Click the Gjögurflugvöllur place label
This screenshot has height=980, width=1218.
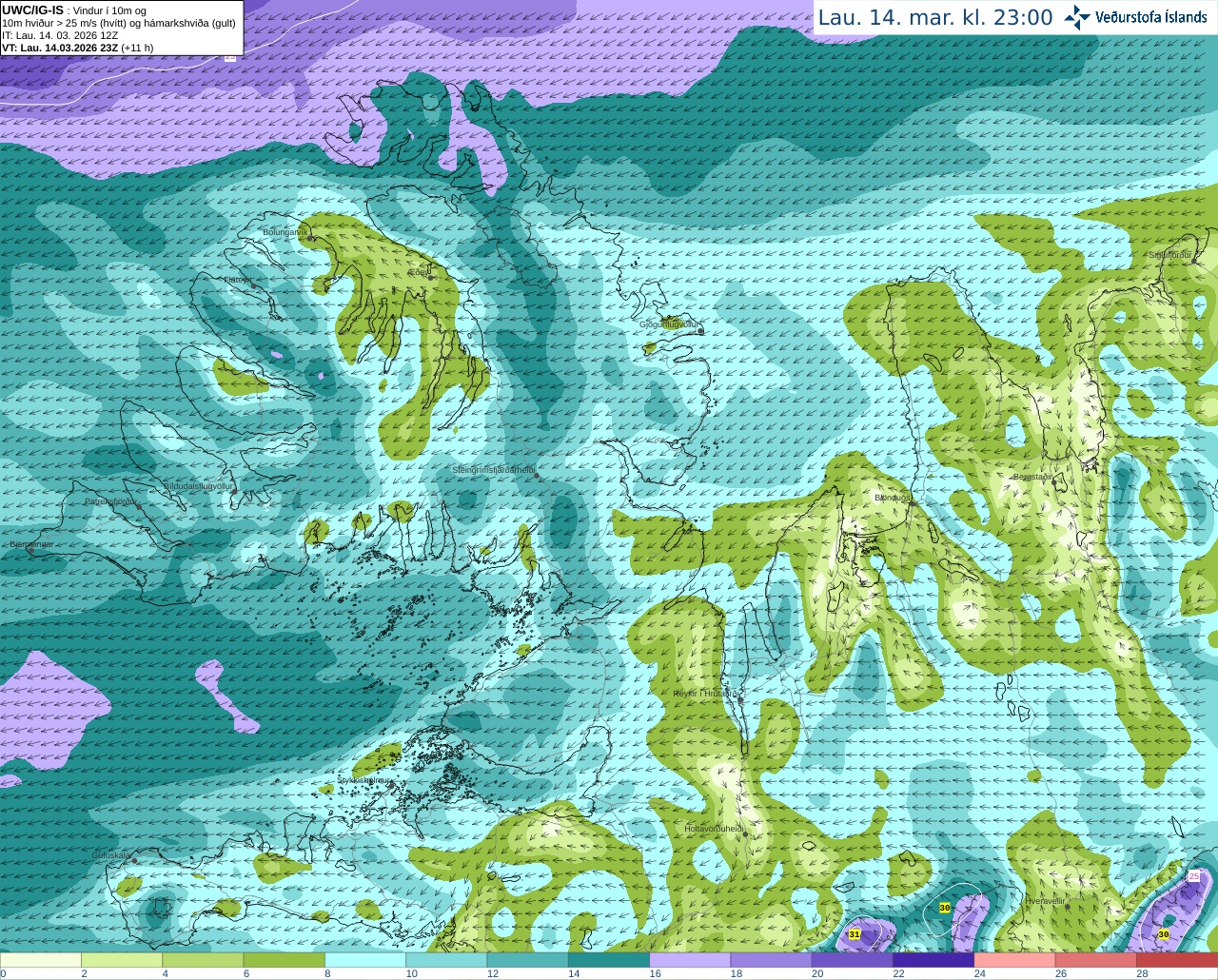tap(669, 323)
